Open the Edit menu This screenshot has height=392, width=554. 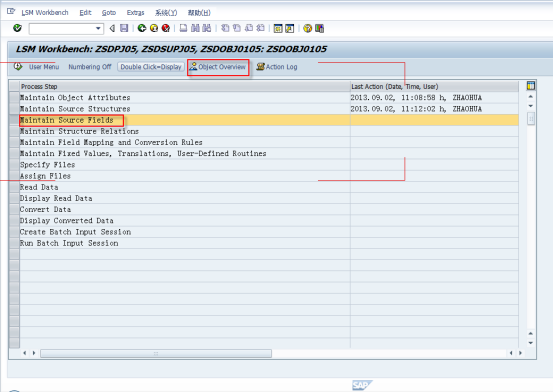click(x=85, y=13)
